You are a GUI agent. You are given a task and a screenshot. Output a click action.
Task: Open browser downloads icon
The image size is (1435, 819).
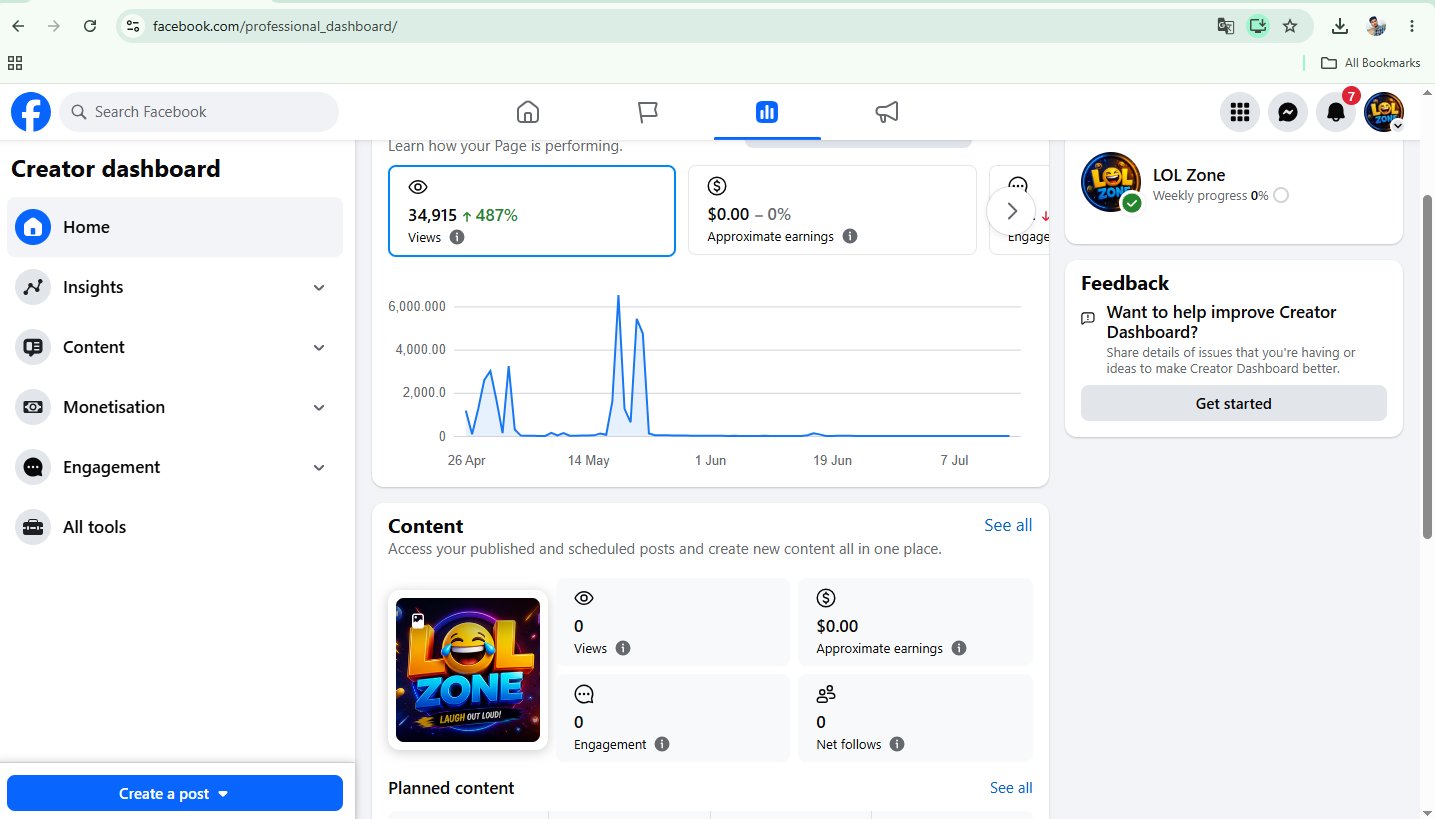coord(1340,26)
